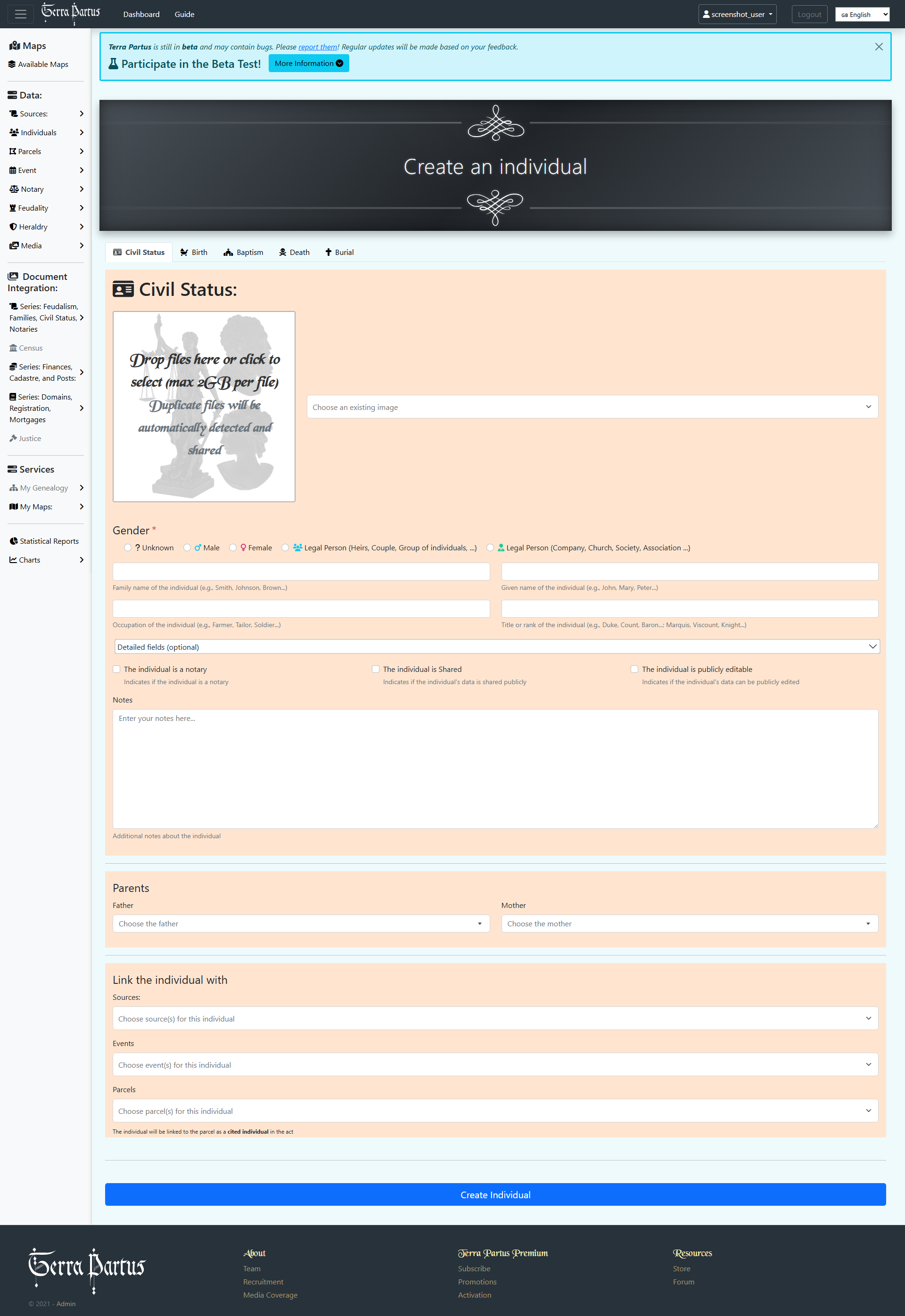Click the Feudality rook icon in sidebar
The height and width of the screenshot is (1316, 905).
coord(12,208)
